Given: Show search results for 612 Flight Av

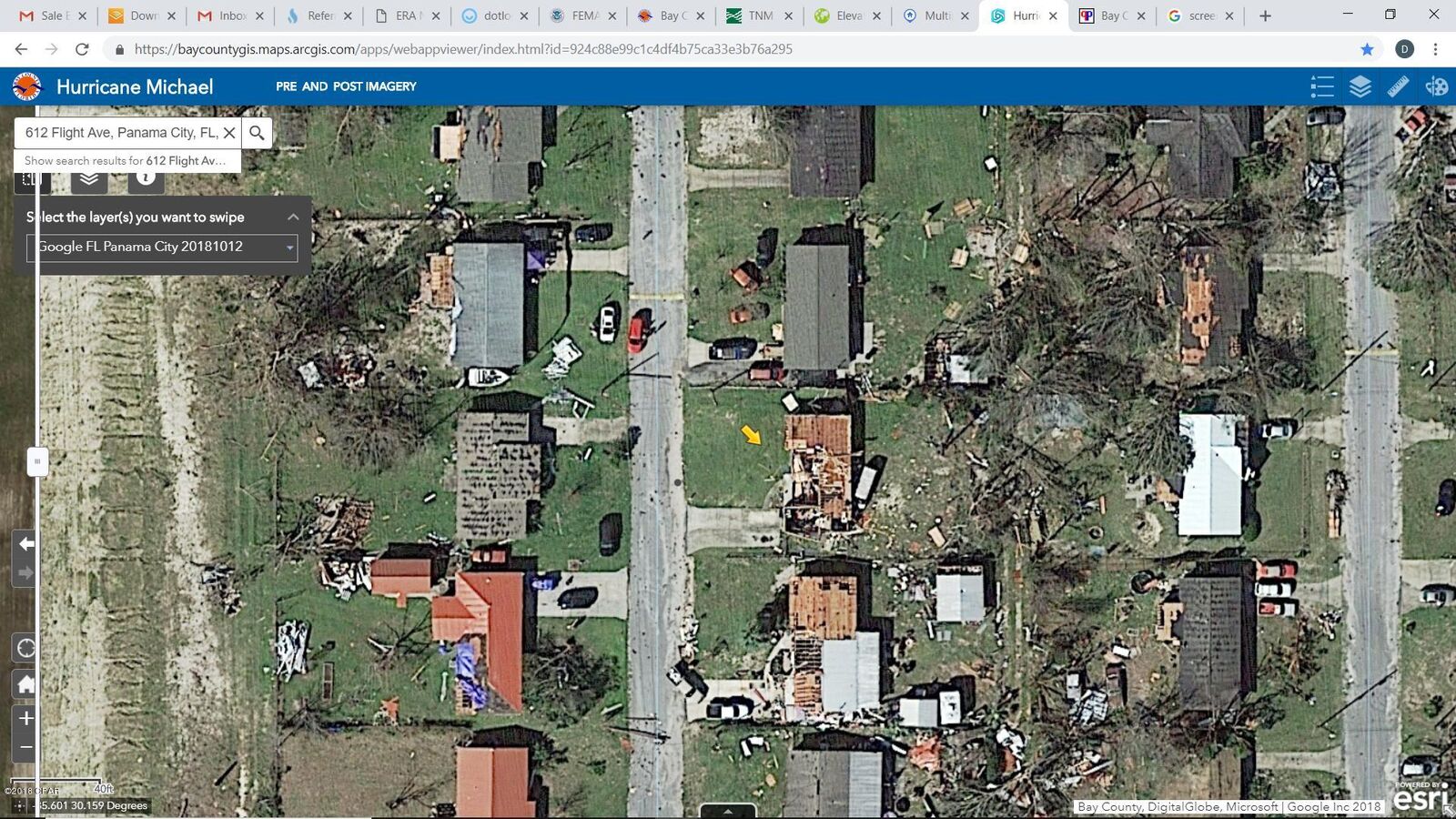Looking at the screenshot, I should click(125, 160).
